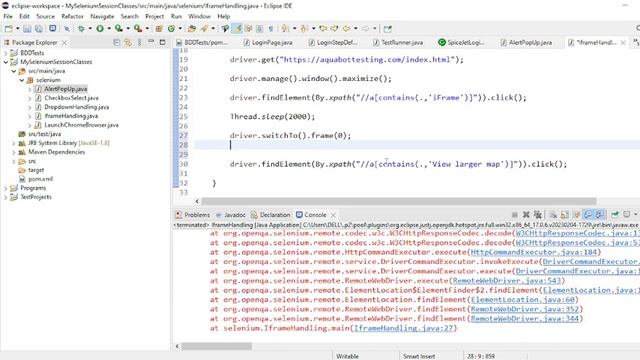
Task: Collapse the MySeleniumSessionClasses project
Action: pyautogui.click(x=6, y=62)
